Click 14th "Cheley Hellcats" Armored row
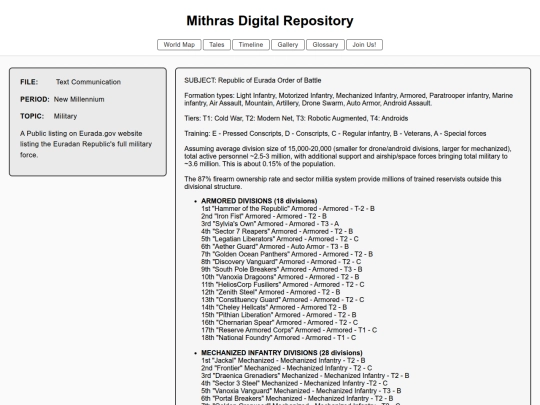The image size is (540, 405). point(274,307)
